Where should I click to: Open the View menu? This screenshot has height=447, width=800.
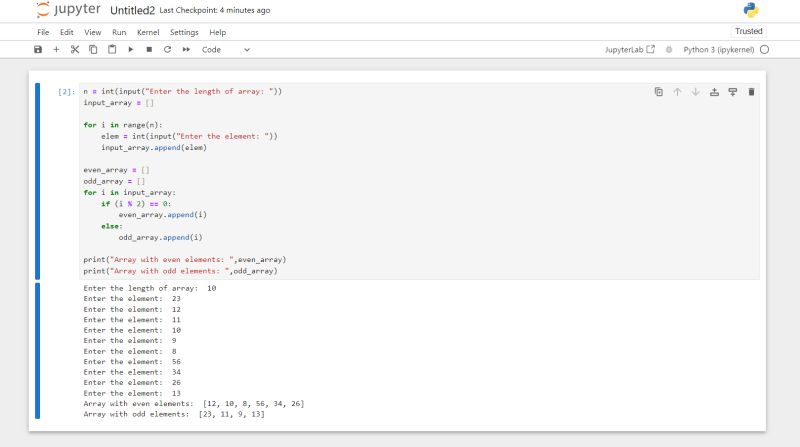pos(92,32)
